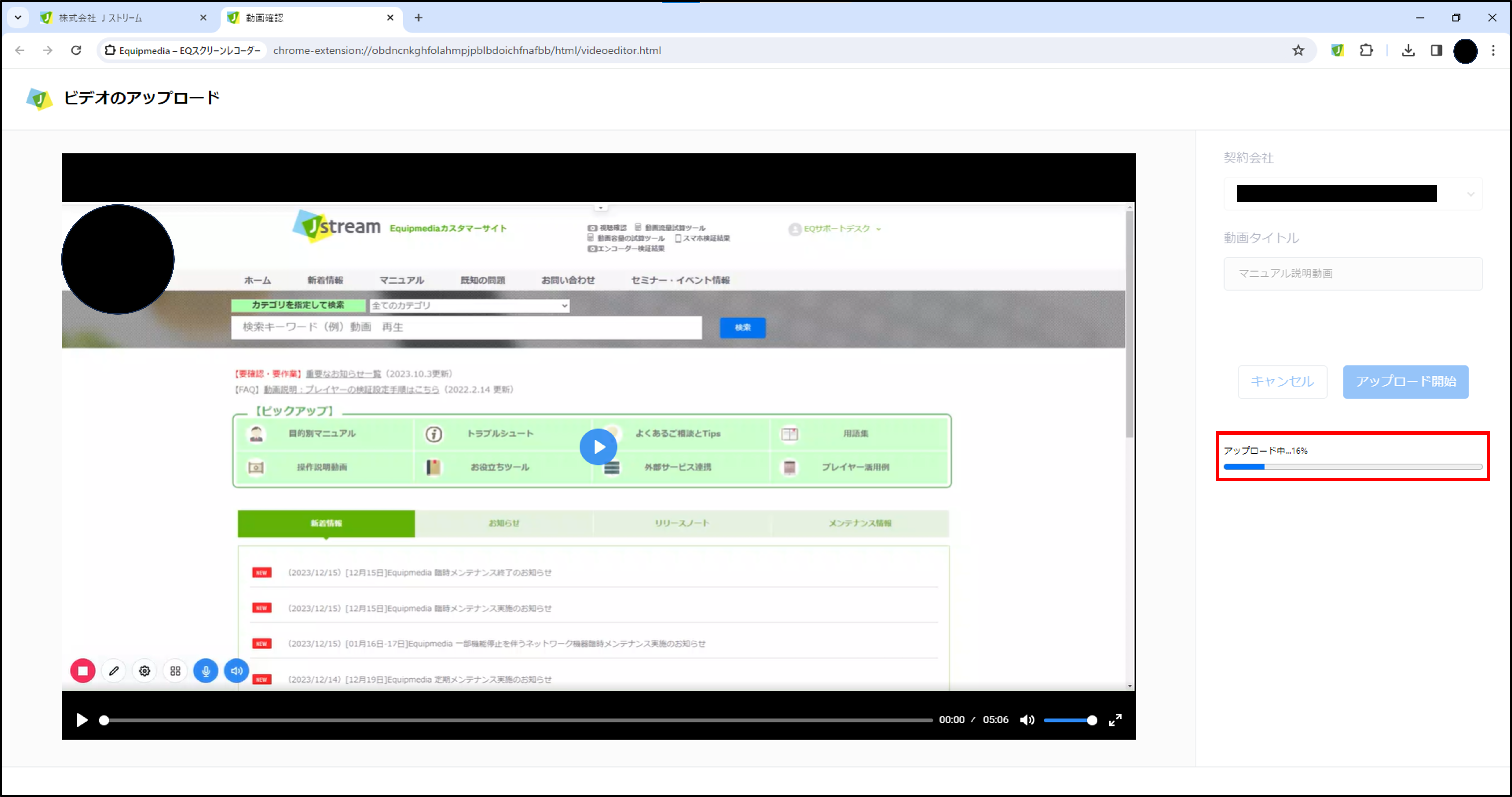Viewport: 1512px width, 797px height.
Task: Go forward in browser history
Action: coord(48,51)
